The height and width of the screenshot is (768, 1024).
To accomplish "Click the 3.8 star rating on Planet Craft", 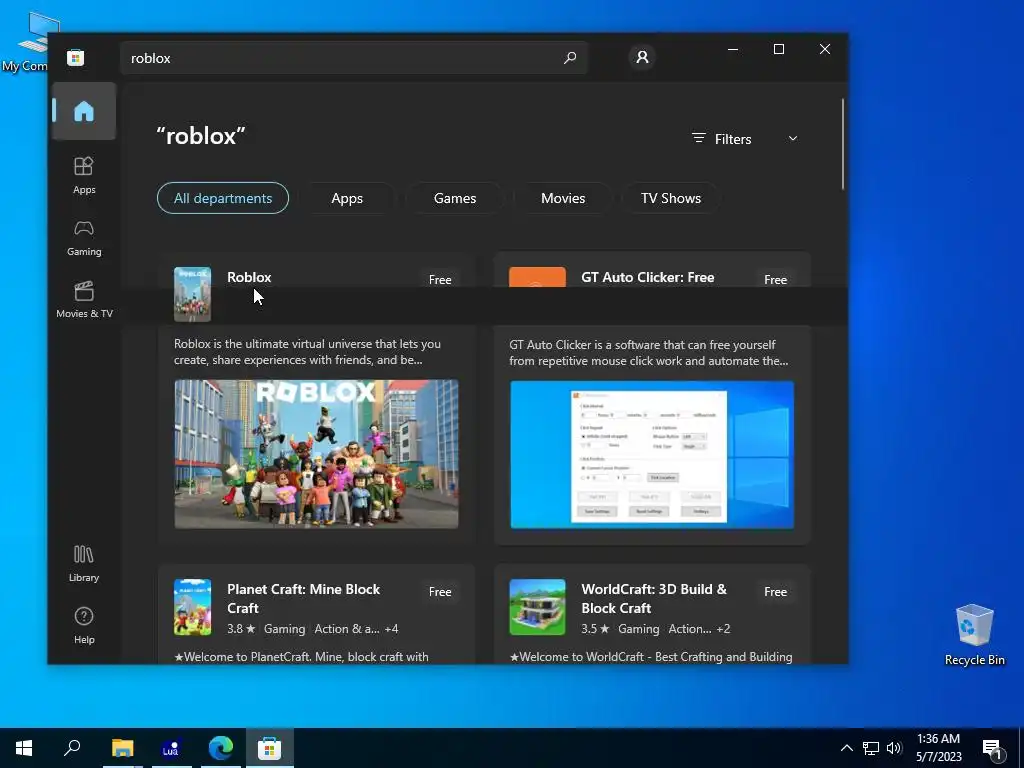I will tap(241, 629).
